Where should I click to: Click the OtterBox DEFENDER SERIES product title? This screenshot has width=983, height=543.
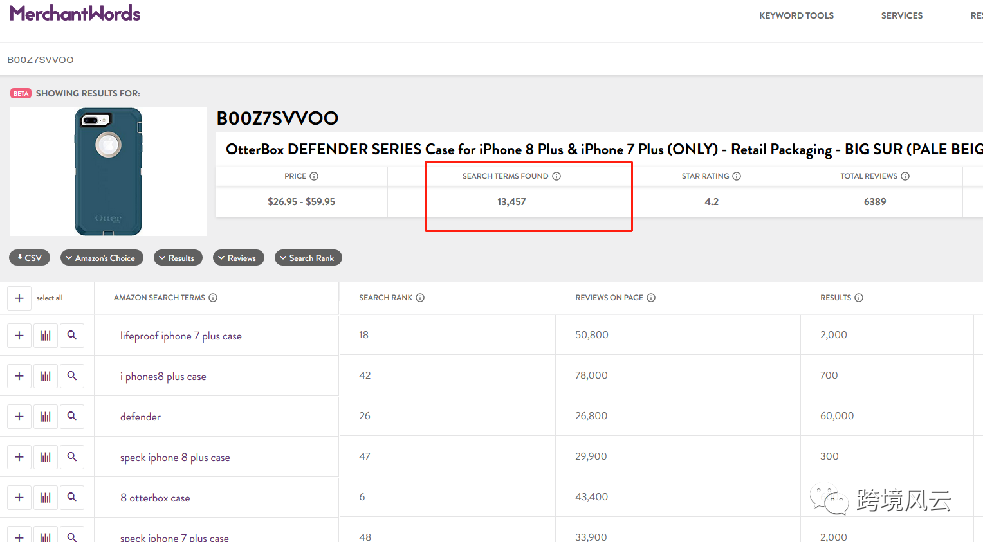tap(604, 149)
